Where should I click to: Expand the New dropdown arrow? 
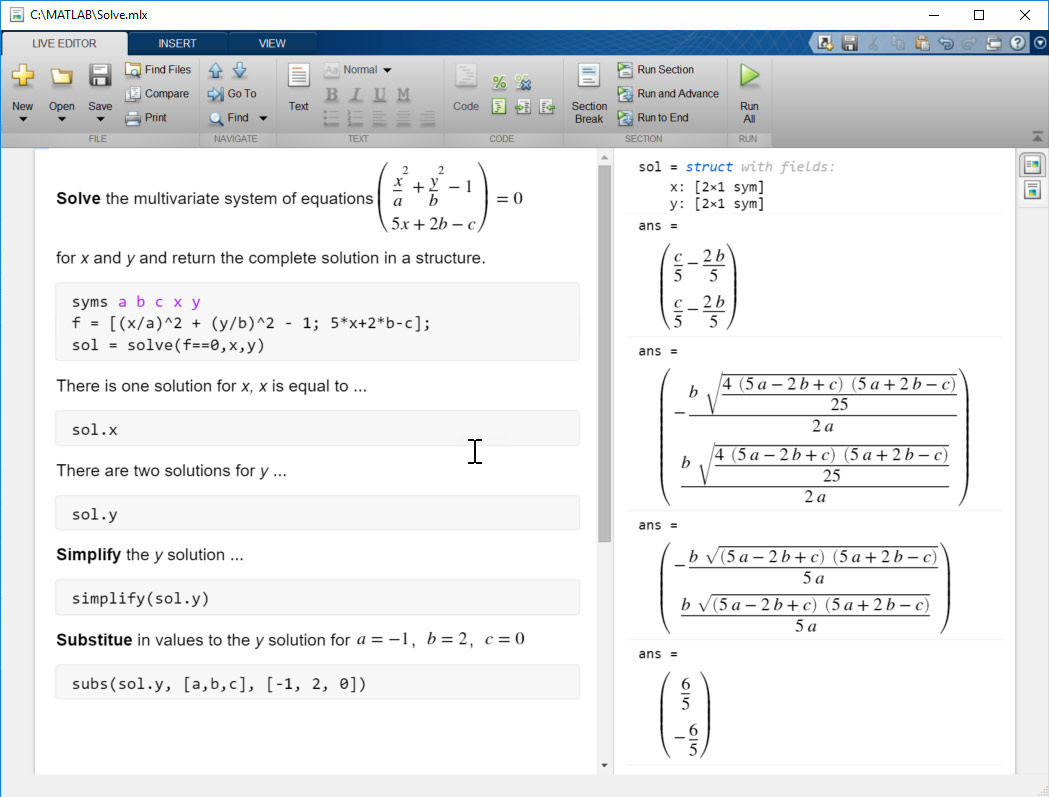click(22, 119)
